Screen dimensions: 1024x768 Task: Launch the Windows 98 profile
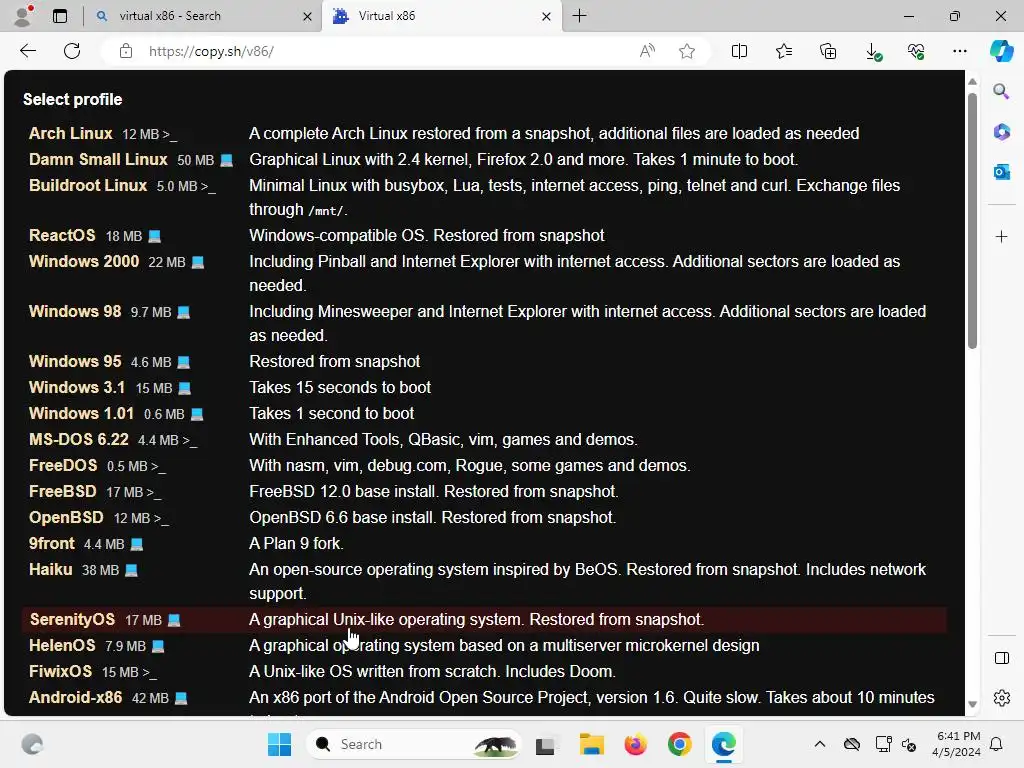[75, 312]
